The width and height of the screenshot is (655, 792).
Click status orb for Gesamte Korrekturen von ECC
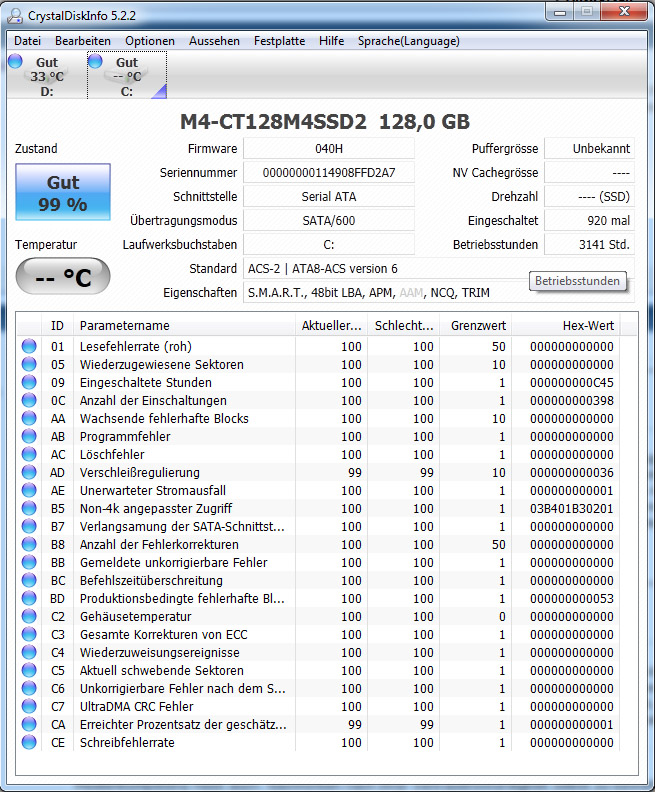click(29, 634)
